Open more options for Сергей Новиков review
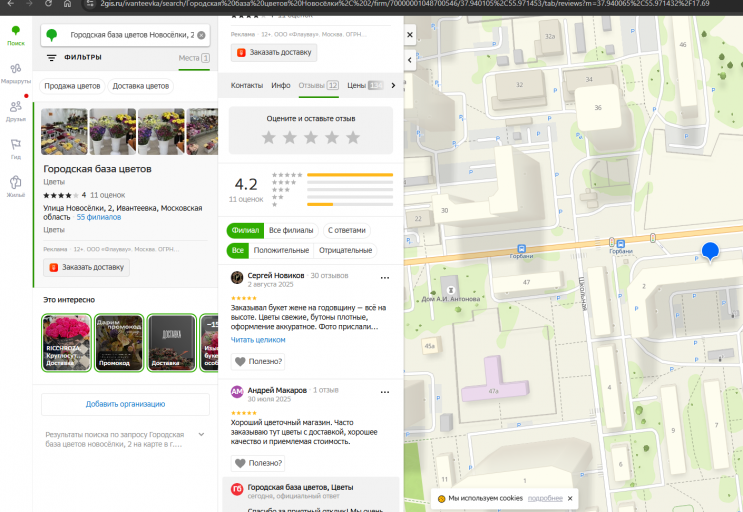Viewport: 743px width, 512px height. click(x=385, y=278)
